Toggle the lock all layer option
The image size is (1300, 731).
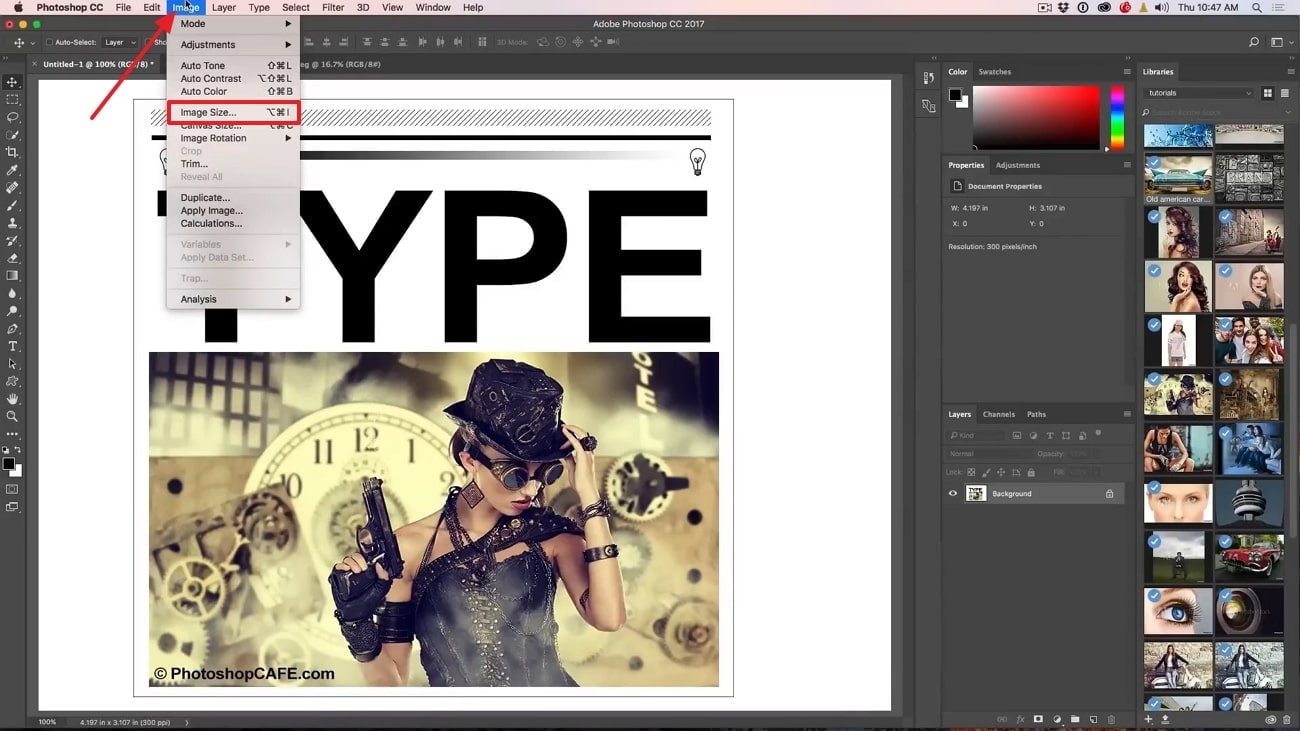pyautogui.click(x=1032, y=472)
